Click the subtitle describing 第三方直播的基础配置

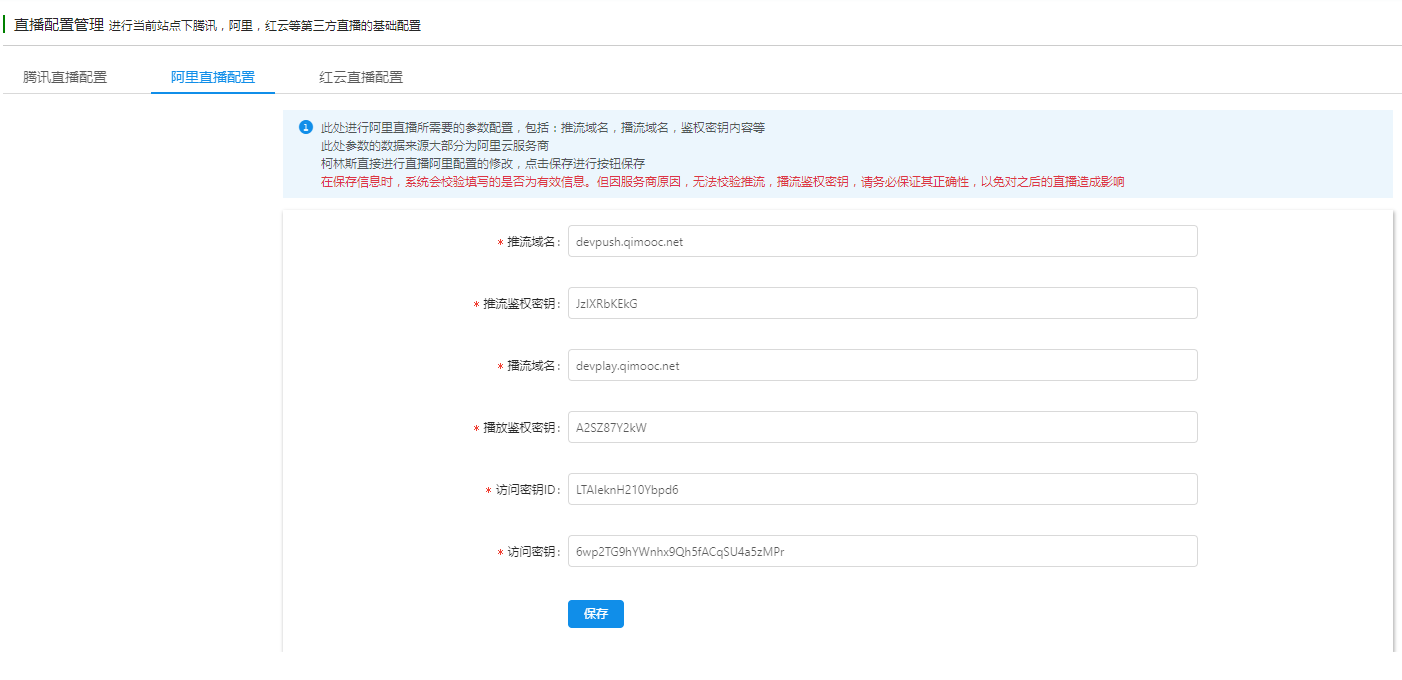(265, 26)
